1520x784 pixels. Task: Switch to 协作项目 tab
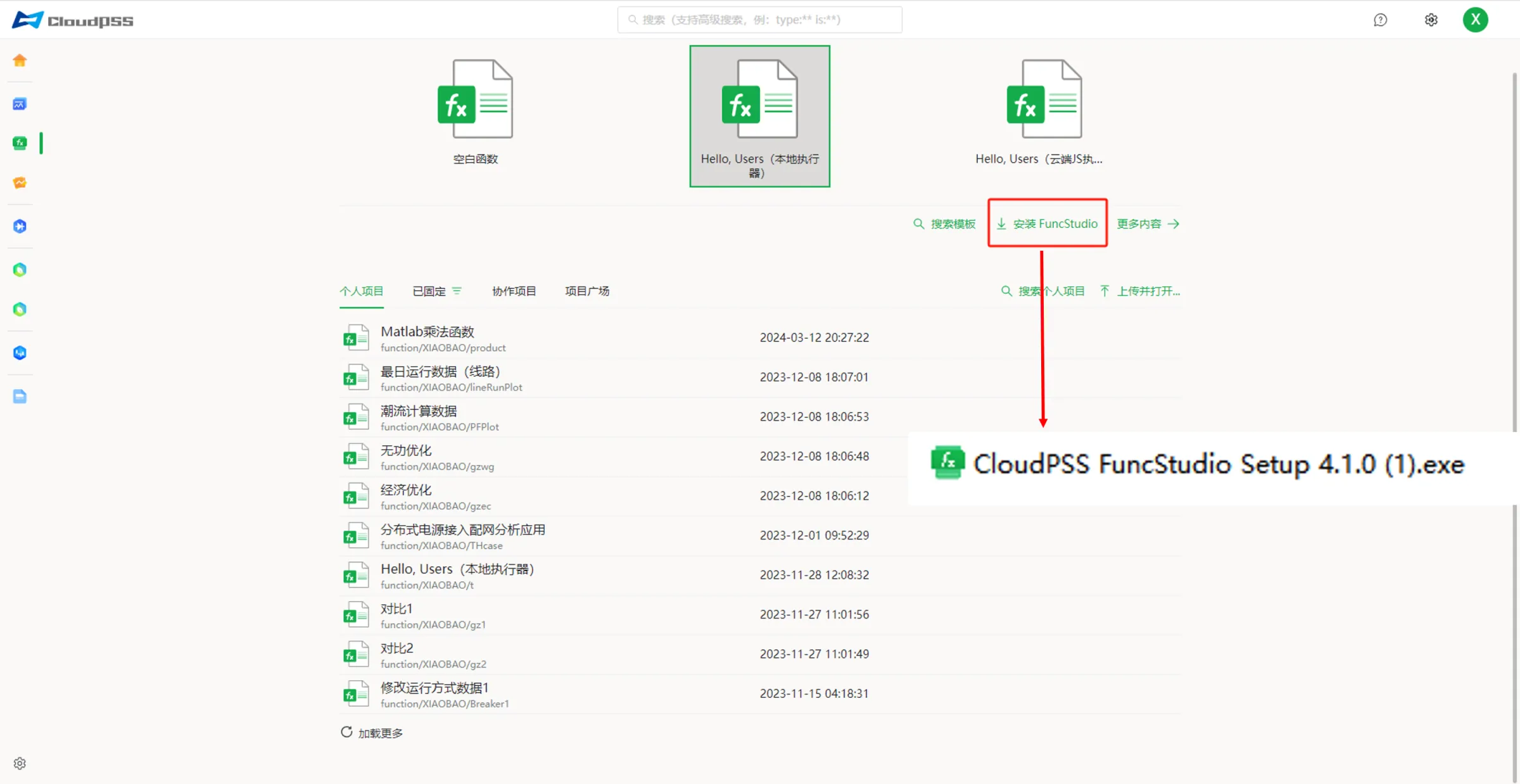514,291
